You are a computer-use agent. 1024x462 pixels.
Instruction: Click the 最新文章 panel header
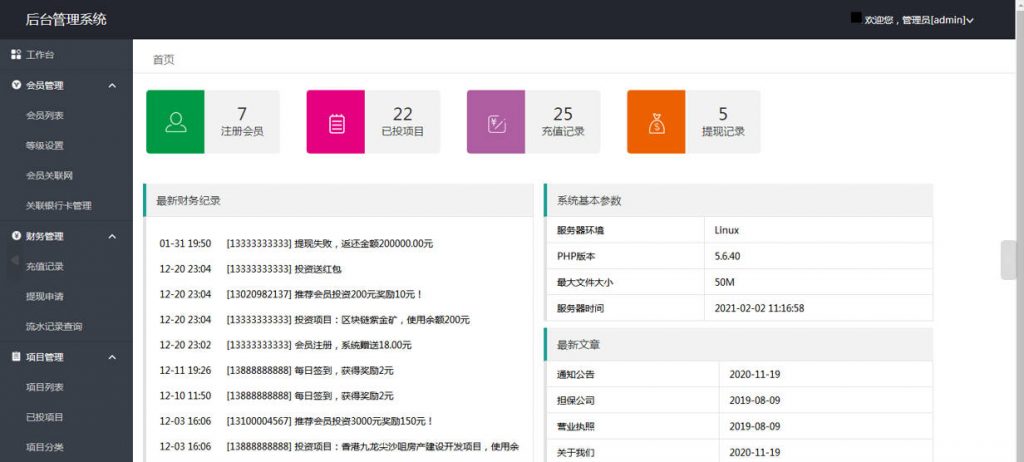point(739,344)
